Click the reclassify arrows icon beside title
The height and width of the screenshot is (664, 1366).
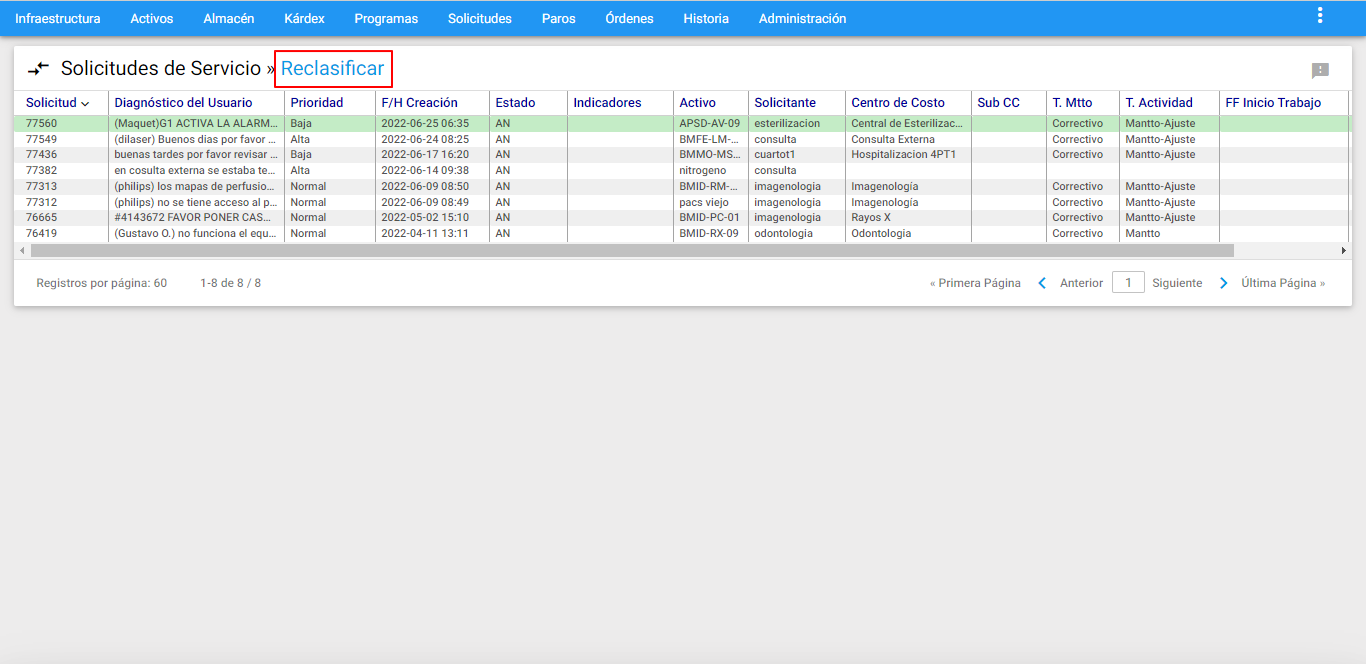click(x=38, y=69)
